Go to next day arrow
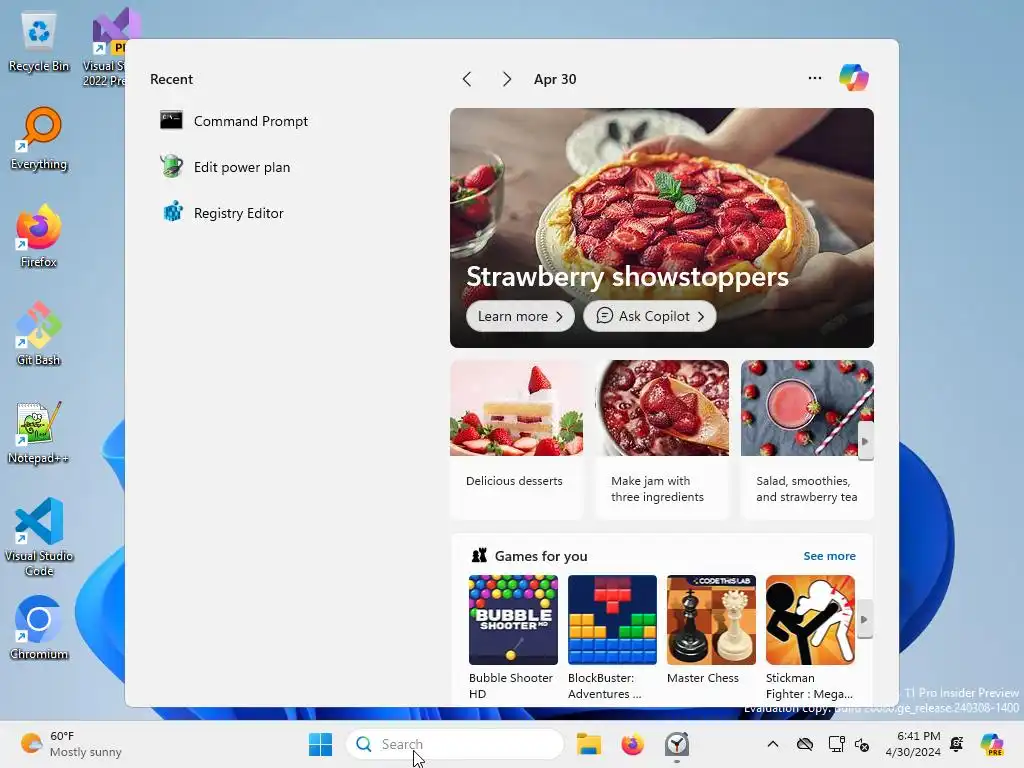1024x768 pixels. (x=507, y=79)
